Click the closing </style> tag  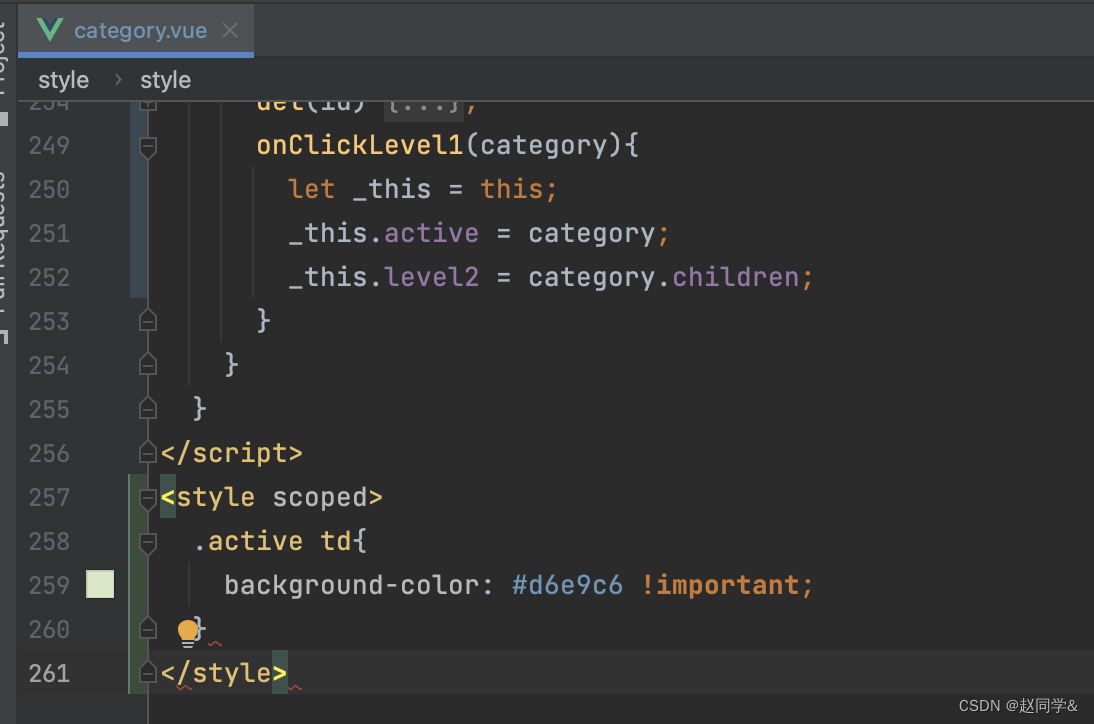tap(224, 673)
